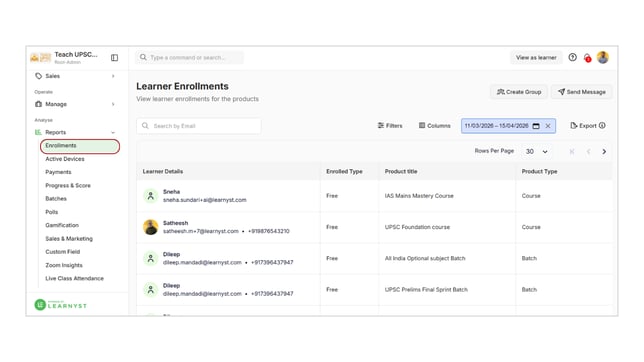
Task: Open Batches report
Action: pos(56,199)
